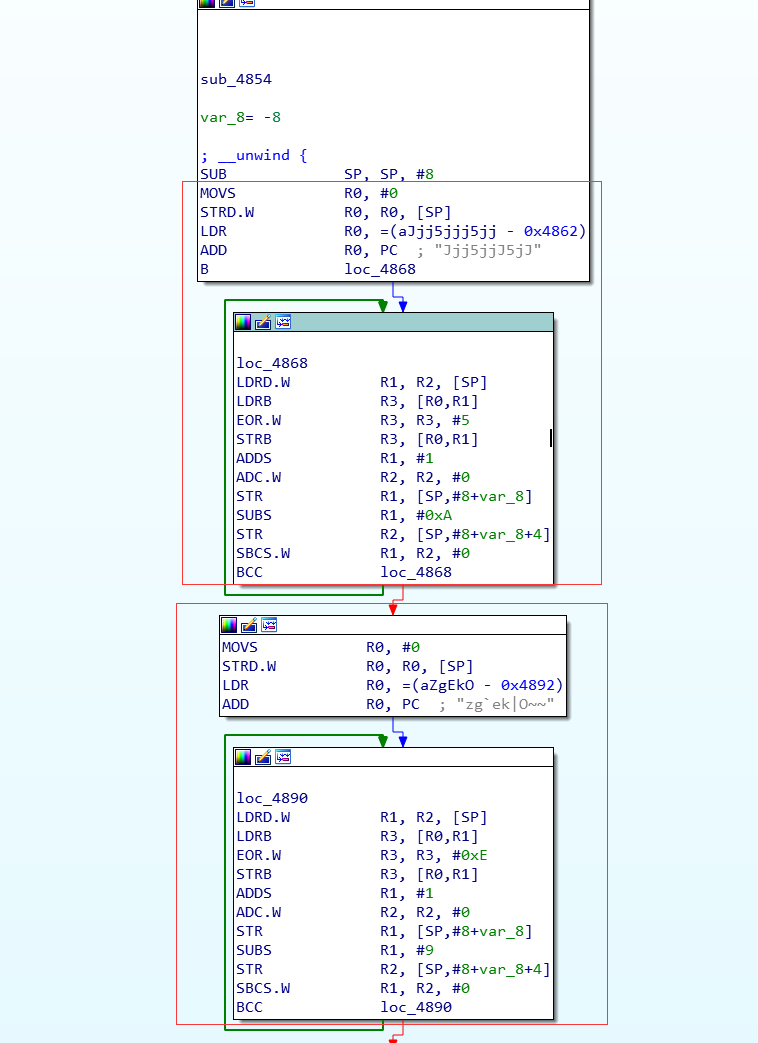Select the EOR.W R3, R3, #0xE instruction

362,855
